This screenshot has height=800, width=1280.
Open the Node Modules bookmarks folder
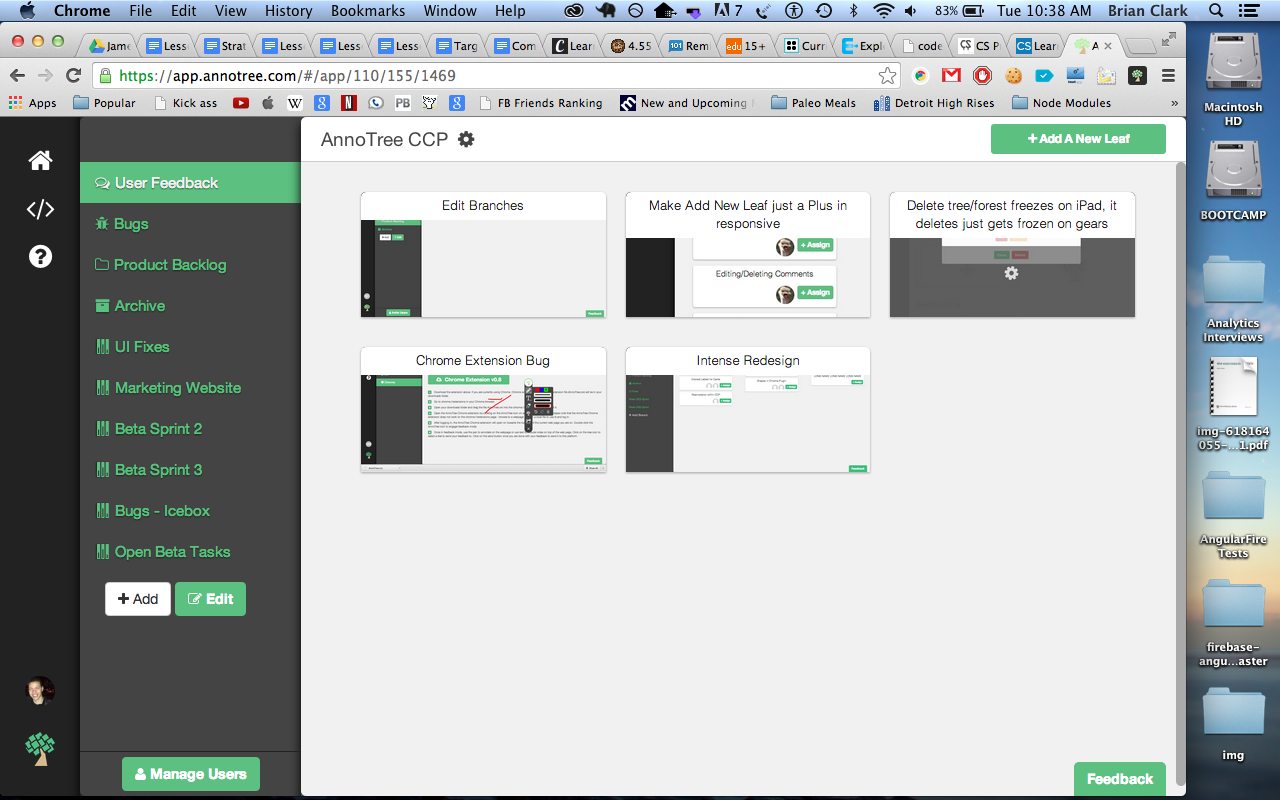(1061, 103)
